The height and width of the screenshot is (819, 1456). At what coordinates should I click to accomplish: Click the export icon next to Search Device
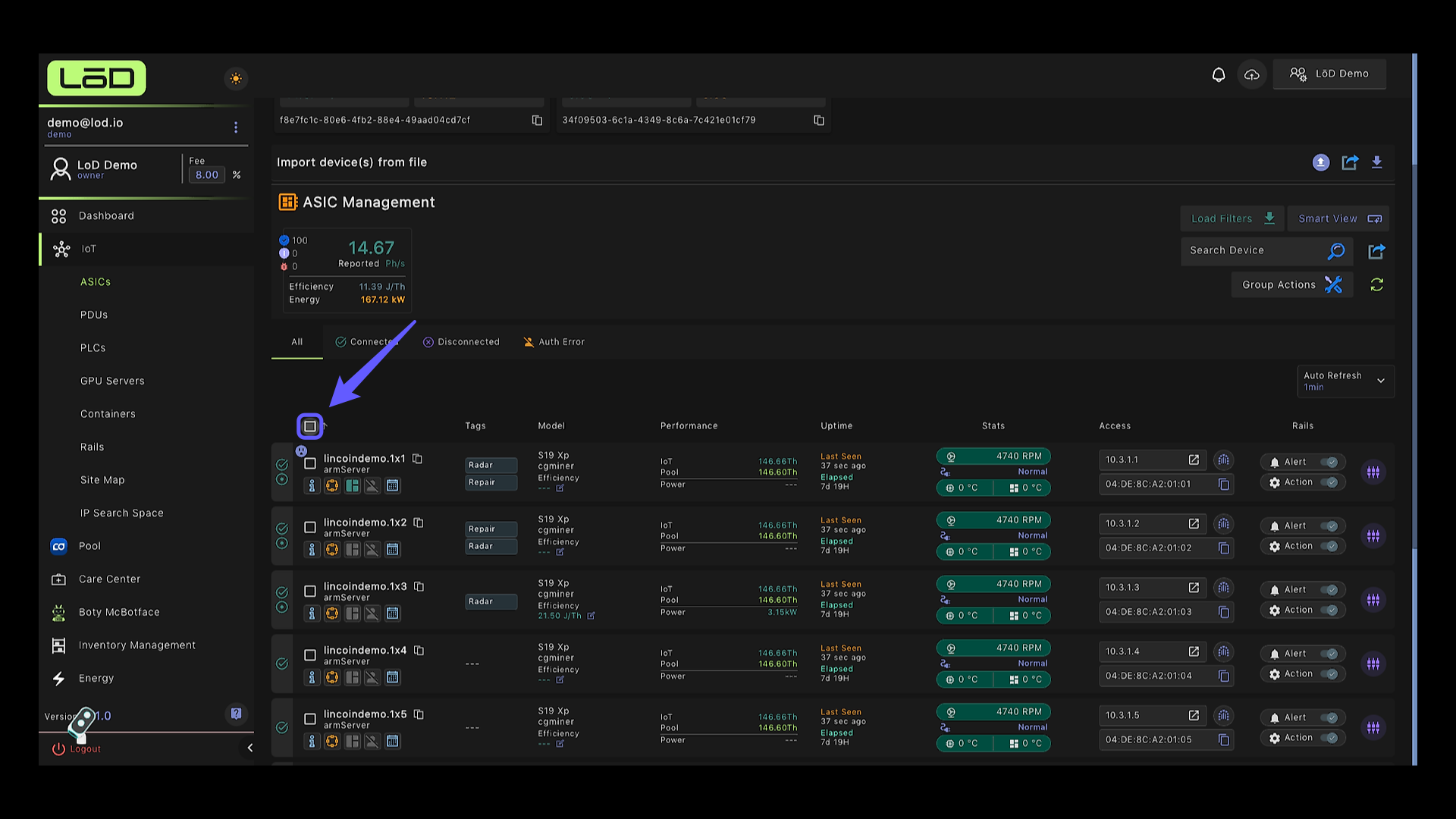coord(1377,251)
